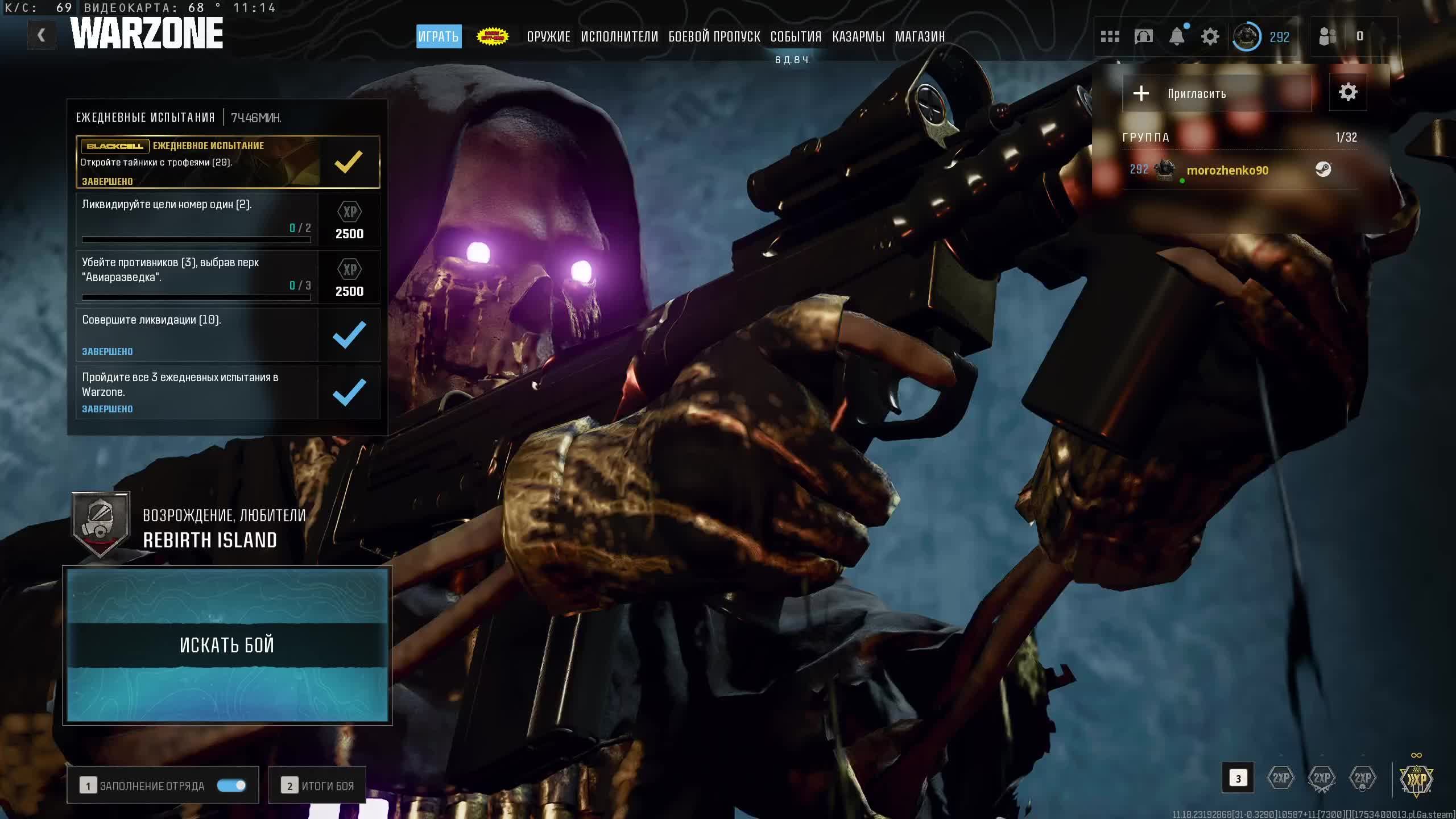Toggle squad fill switch

[x=231, y=785]
